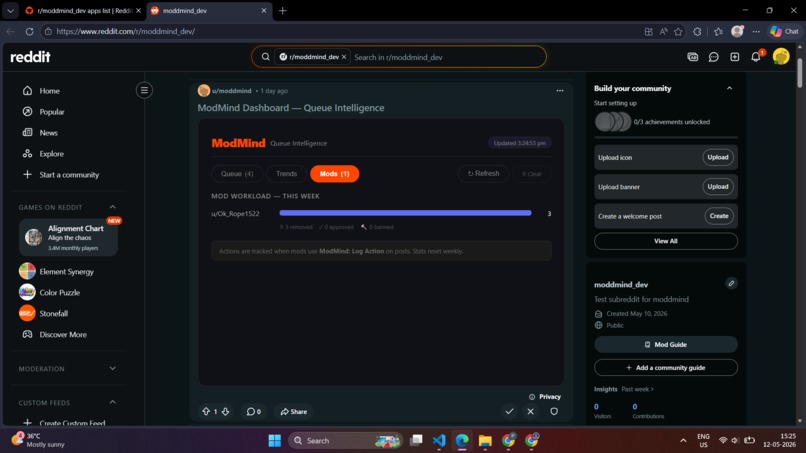Open notifications bell
The height and width of the screenshot is (453, 806).
[756, 57]
